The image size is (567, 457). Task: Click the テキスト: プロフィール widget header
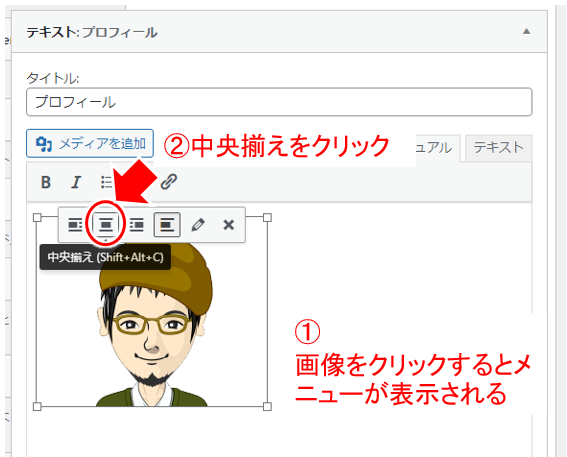[x=279, y=32]
